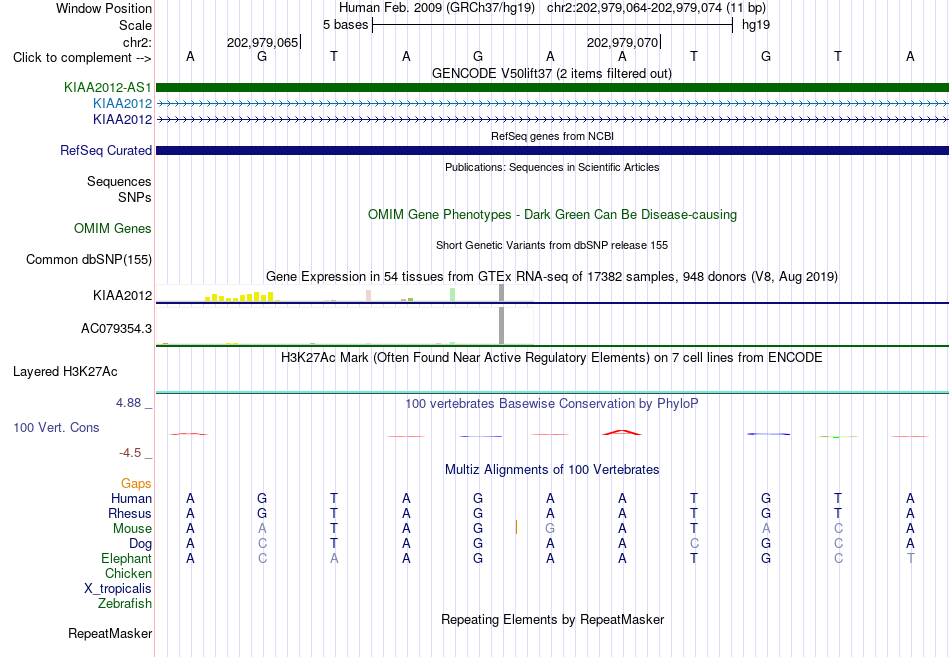Click the Human species label
Image resolution: width=950 pixels, height=657 pixels.
(131, 498)
